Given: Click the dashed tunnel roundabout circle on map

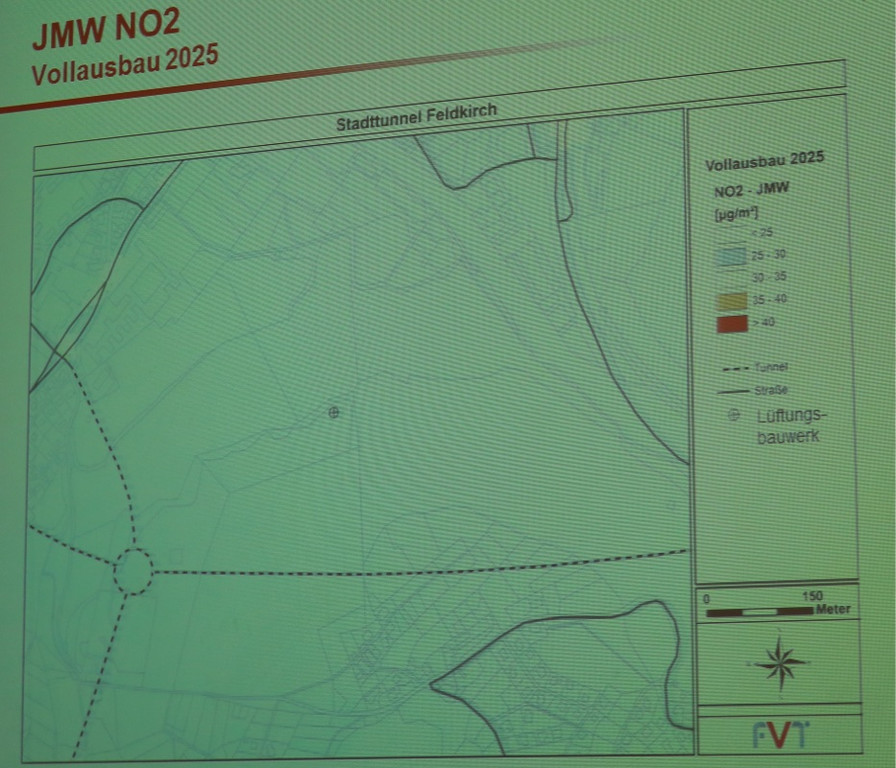Looking at the screenshot, I should click(133, 571).
